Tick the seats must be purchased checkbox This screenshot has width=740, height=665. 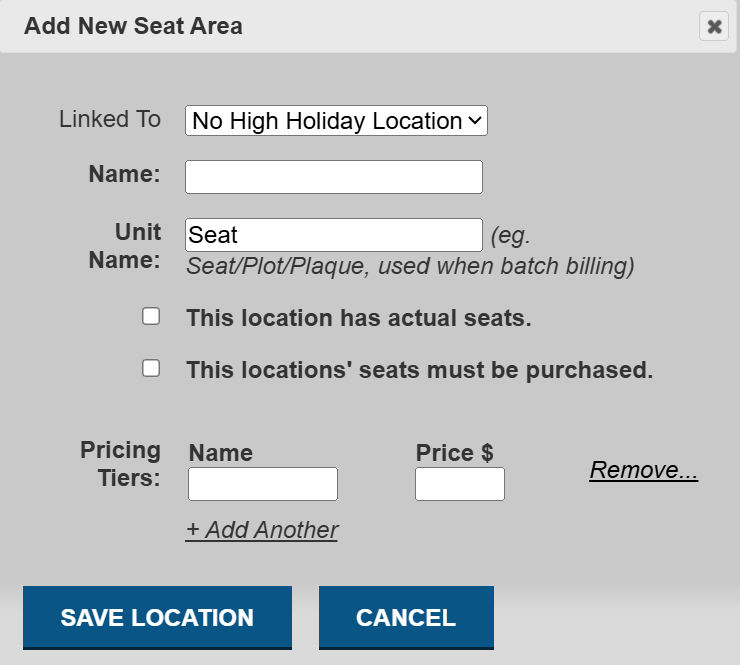coord(151,368)
